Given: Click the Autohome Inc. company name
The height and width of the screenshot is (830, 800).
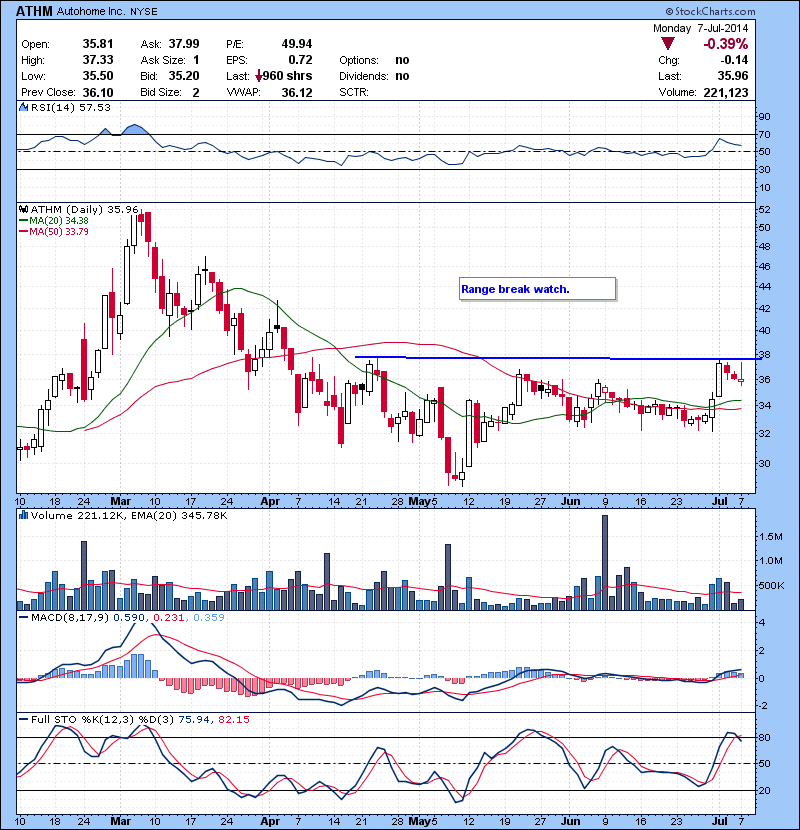Looking at the screenshot, I should (90, 11).
